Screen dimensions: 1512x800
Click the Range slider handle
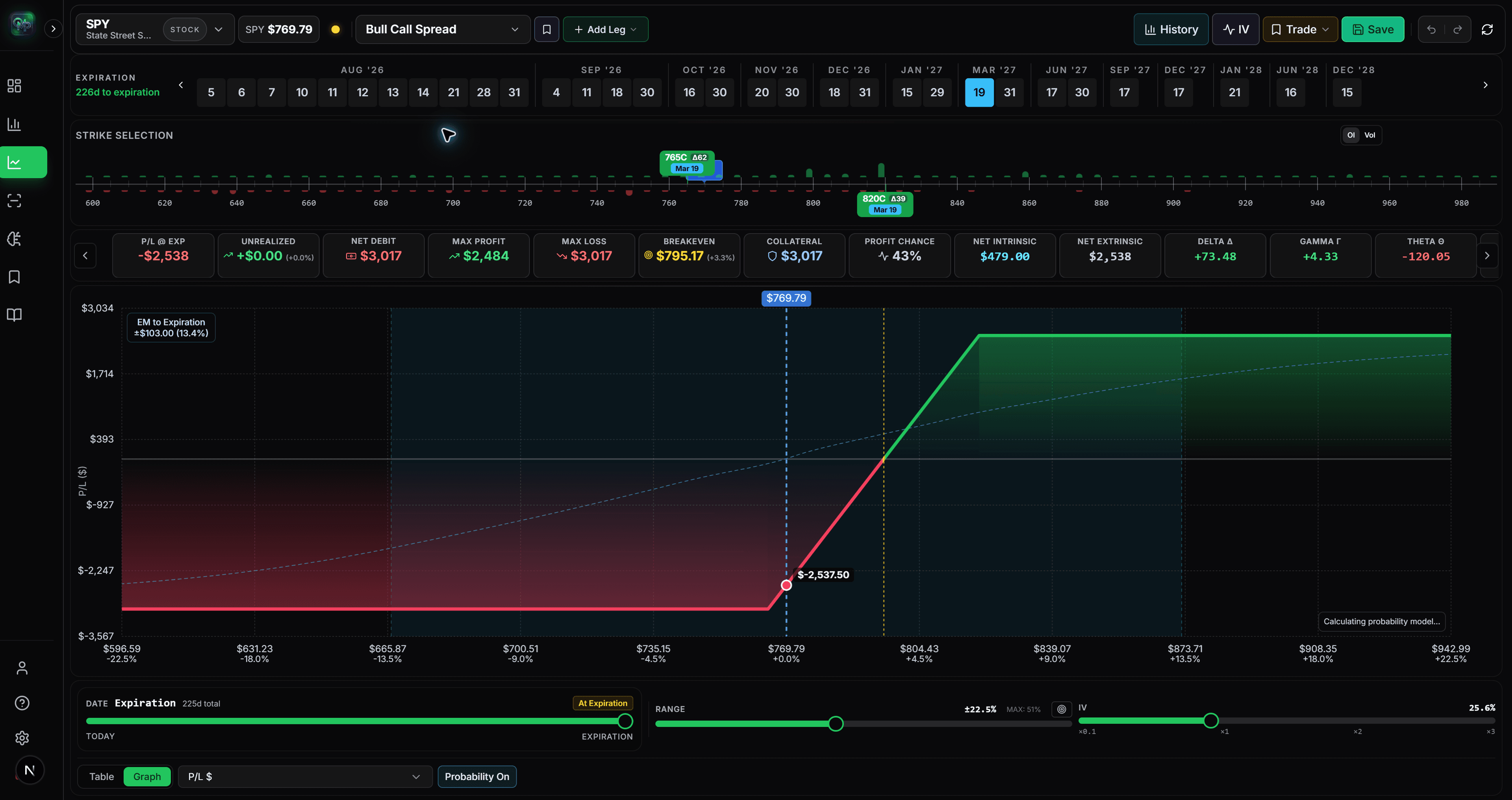click(x=836, y=724)
